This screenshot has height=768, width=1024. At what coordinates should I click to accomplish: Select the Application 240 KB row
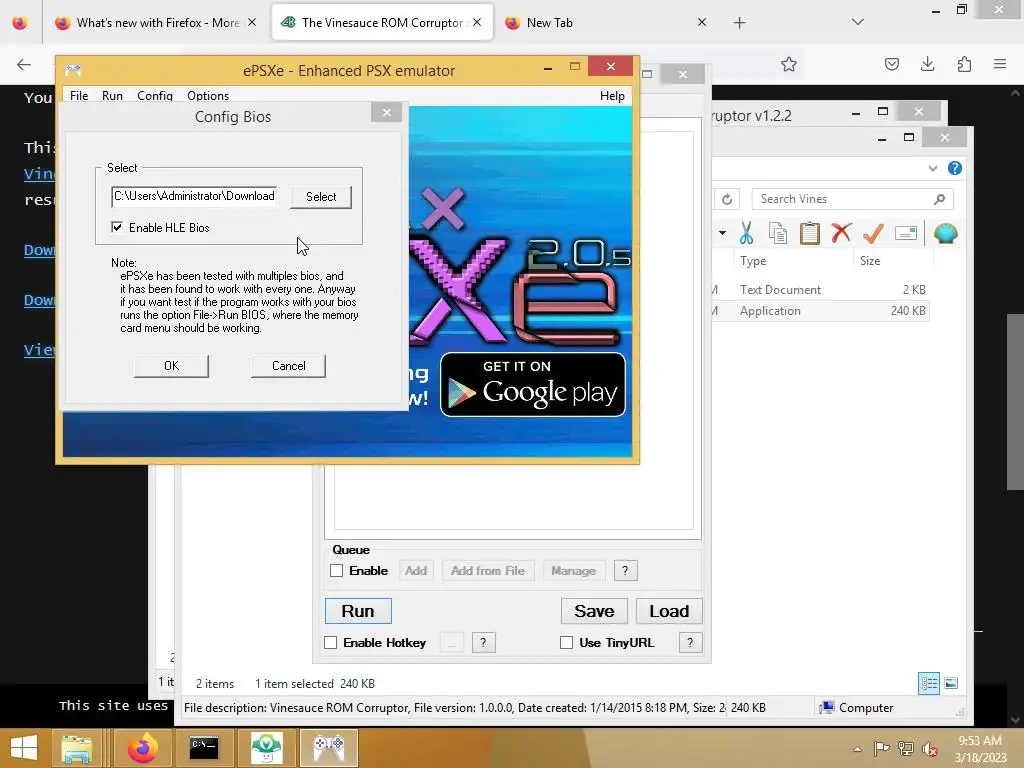(820, 311)
